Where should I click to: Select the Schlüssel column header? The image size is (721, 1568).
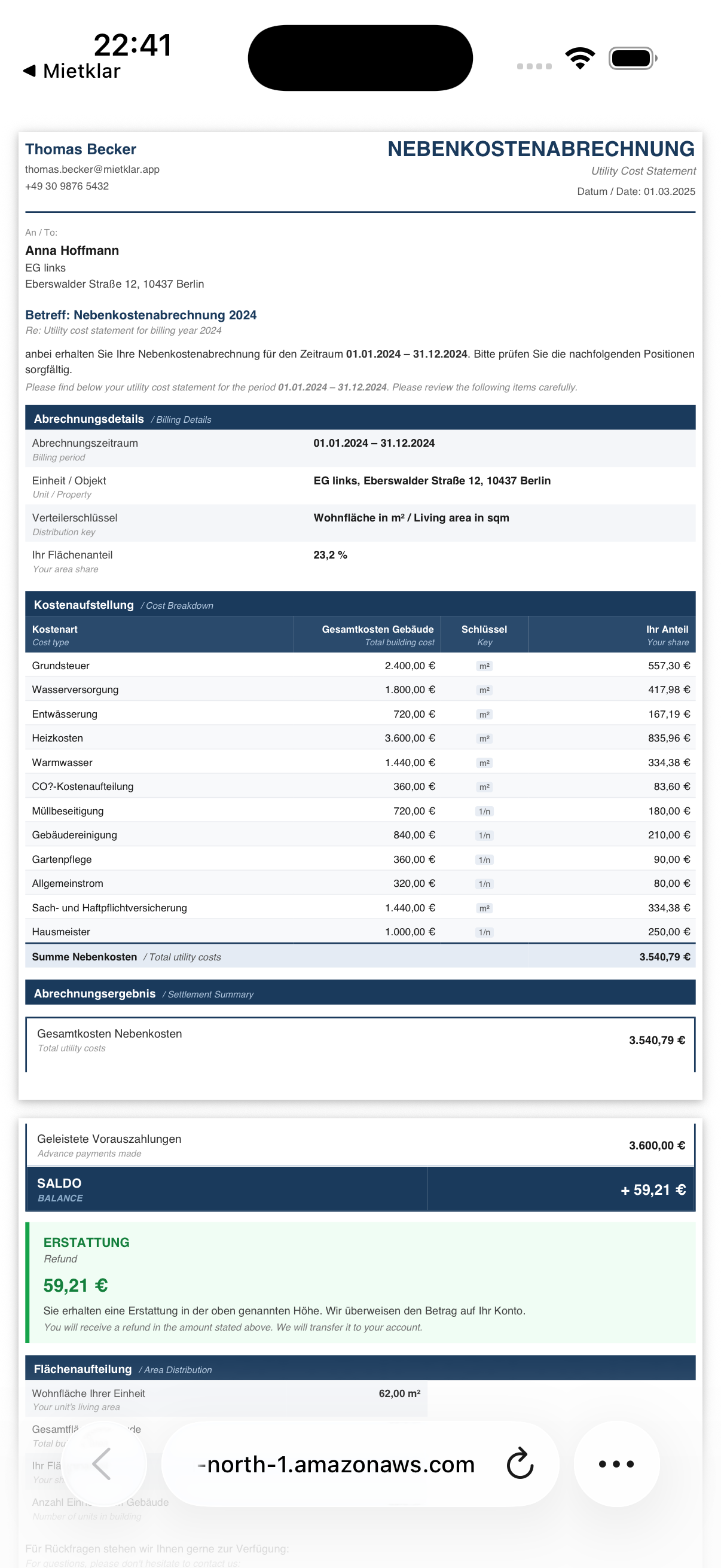[x=484, y=634]
